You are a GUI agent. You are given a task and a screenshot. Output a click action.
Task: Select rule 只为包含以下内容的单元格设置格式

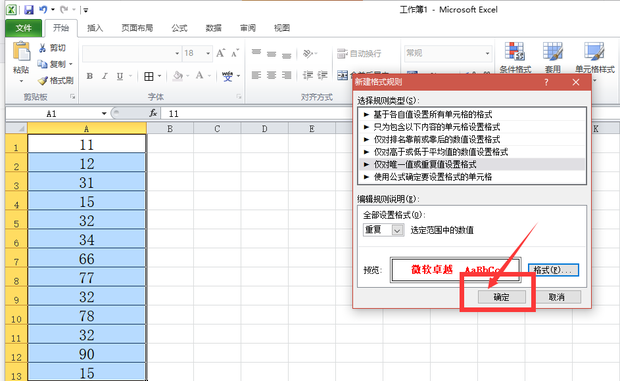(472, 127)
